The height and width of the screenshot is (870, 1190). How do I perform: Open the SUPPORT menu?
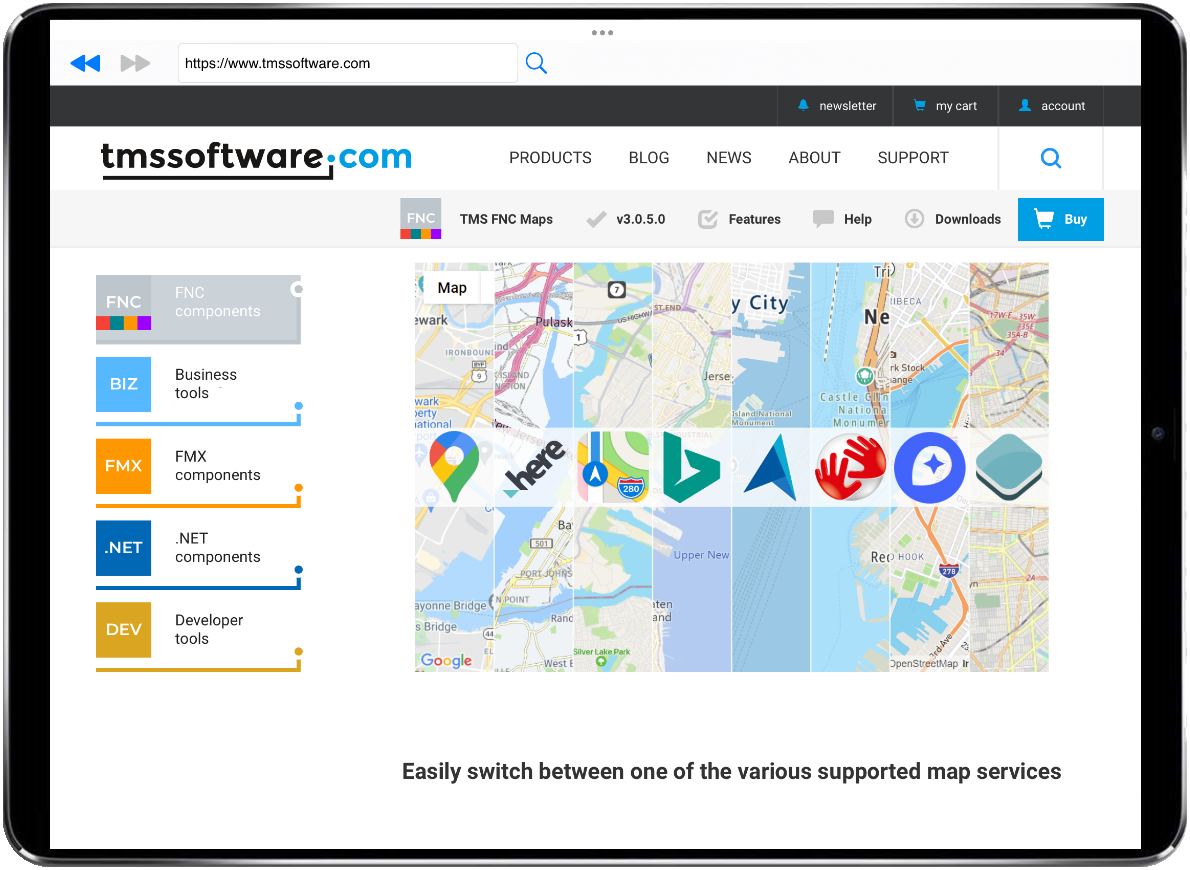click(x=912, y=157)
